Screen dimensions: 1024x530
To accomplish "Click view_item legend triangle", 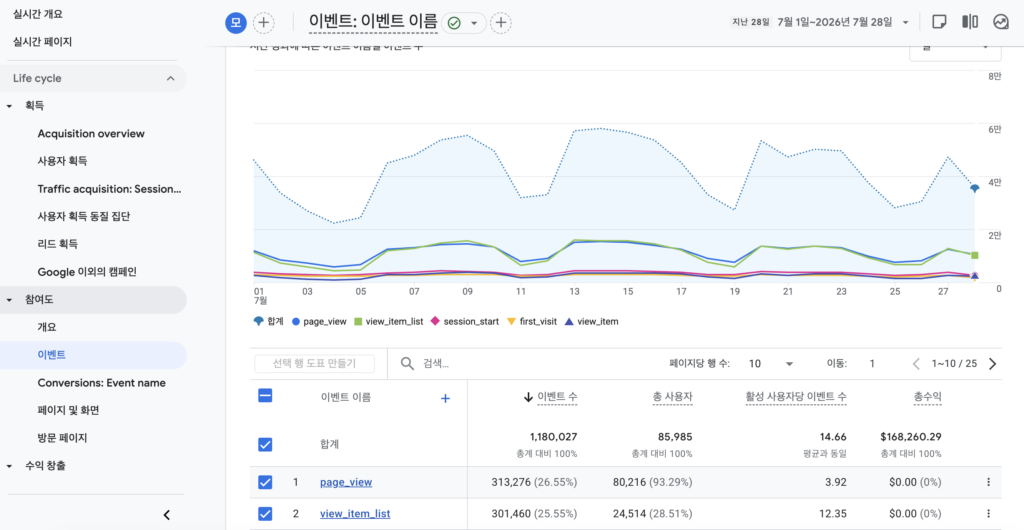I will [569, 321].
